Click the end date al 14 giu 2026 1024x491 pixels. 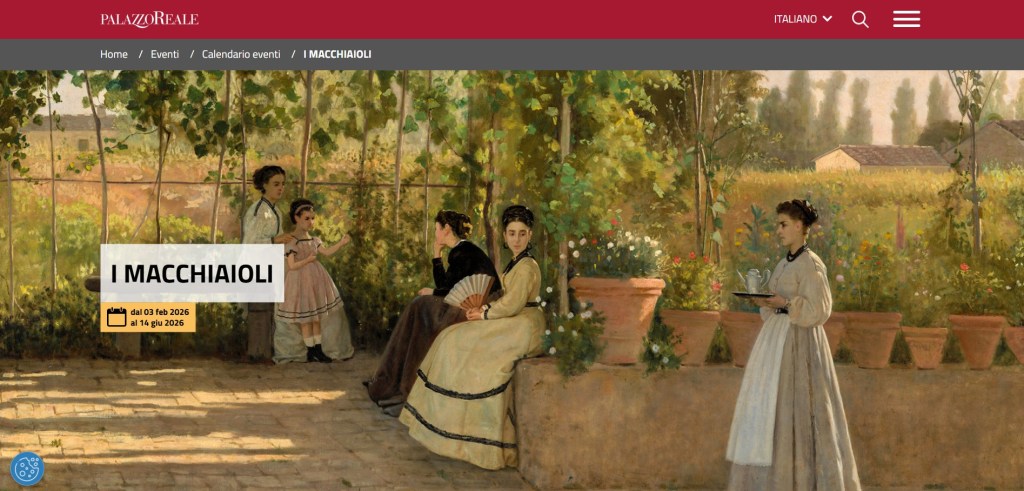click(x=157, y=323)
